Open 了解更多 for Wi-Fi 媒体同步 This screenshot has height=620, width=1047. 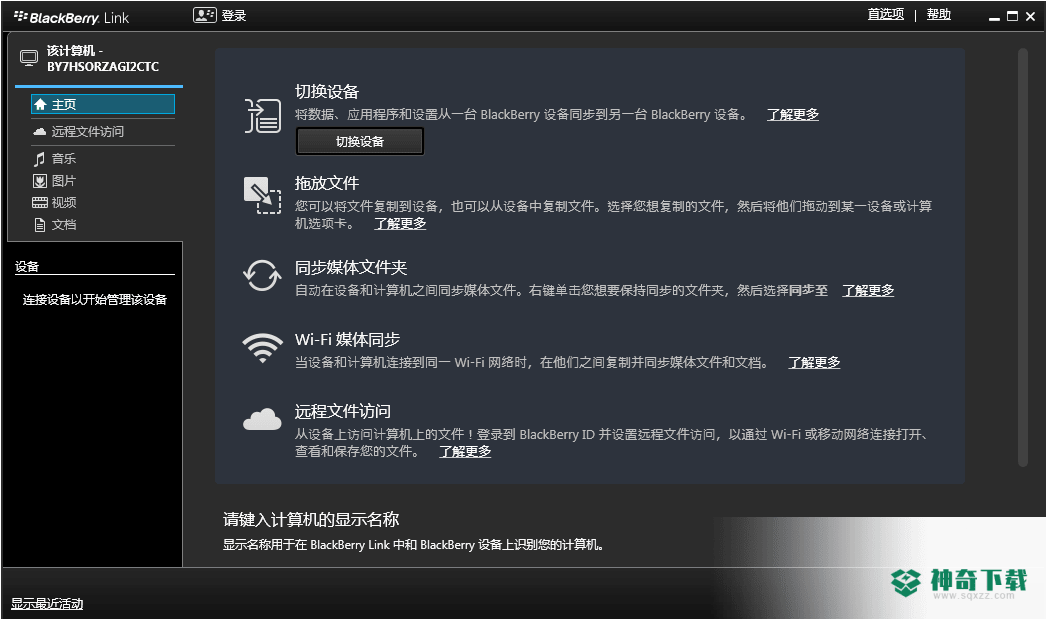pos(814,362)
